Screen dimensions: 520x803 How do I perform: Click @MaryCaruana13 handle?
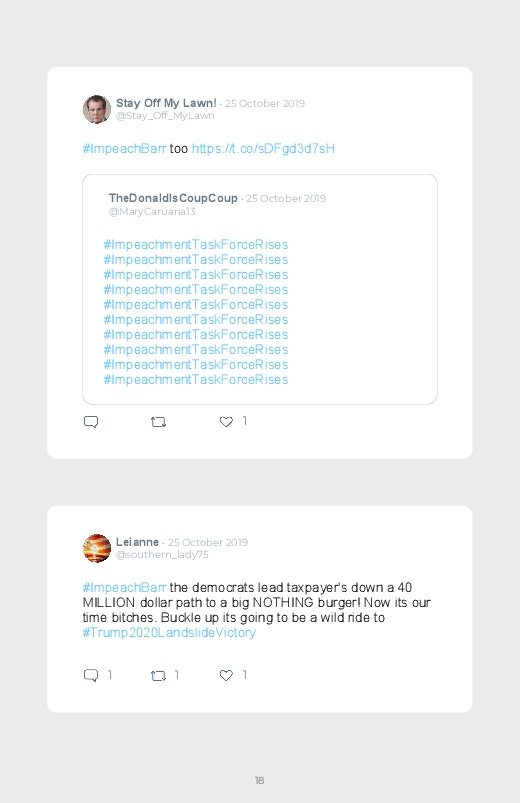152,212
